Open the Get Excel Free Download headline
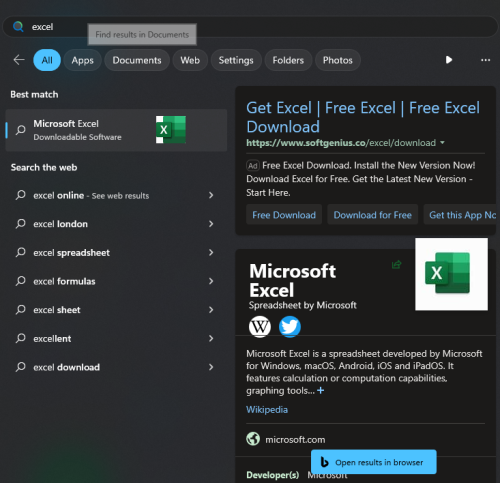The width and height of the screenshot is (500, 483). [363, 117]
